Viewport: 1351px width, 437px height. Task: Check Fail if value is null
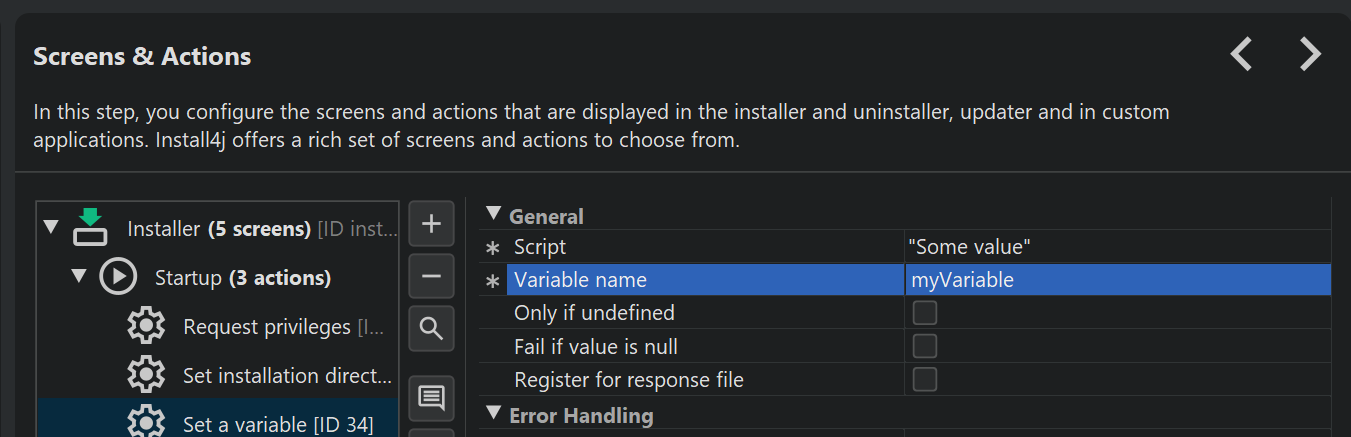click(925, 347)
